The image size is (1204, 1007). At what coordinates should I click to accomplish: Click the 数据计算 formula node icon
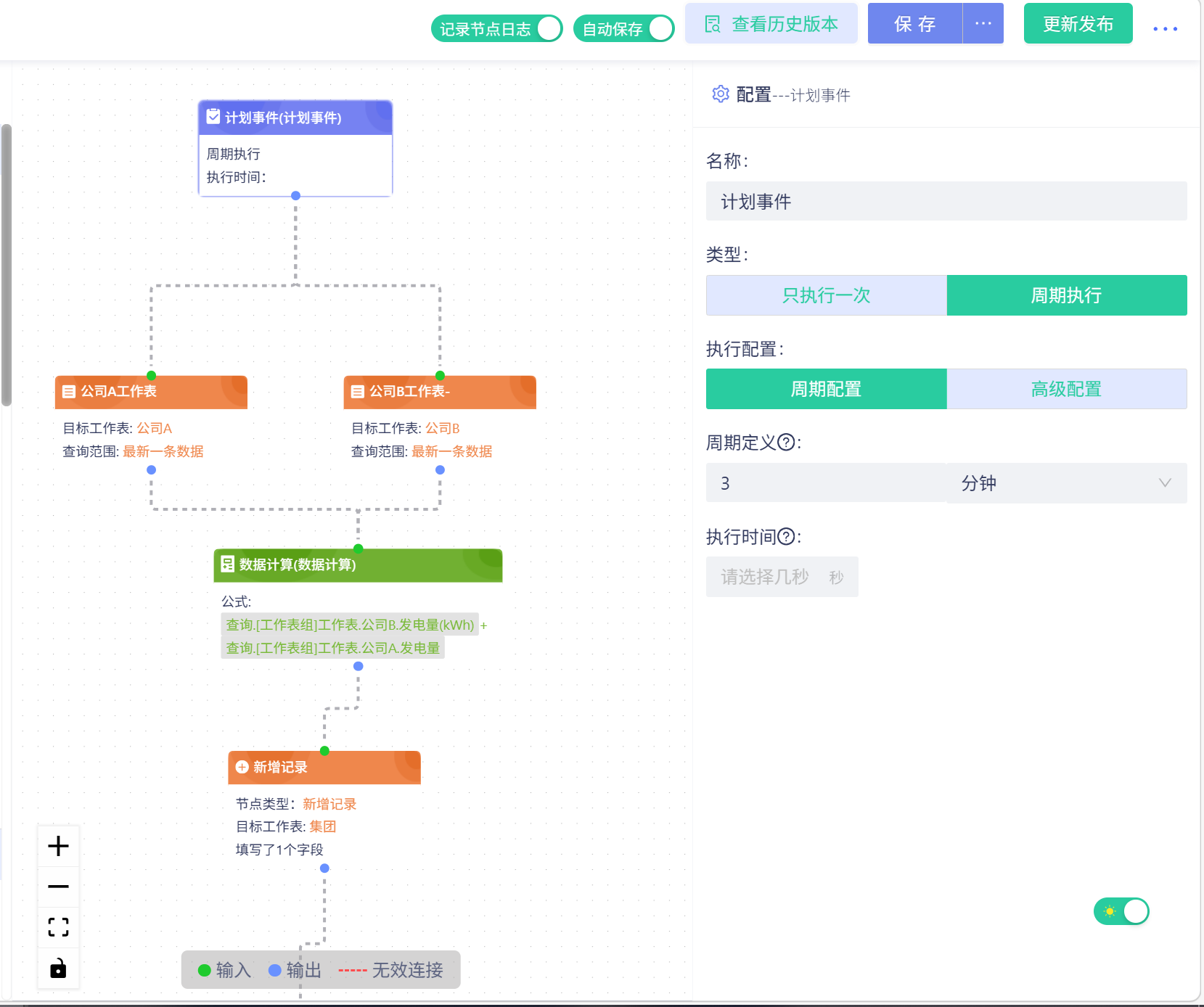(227, 565)
